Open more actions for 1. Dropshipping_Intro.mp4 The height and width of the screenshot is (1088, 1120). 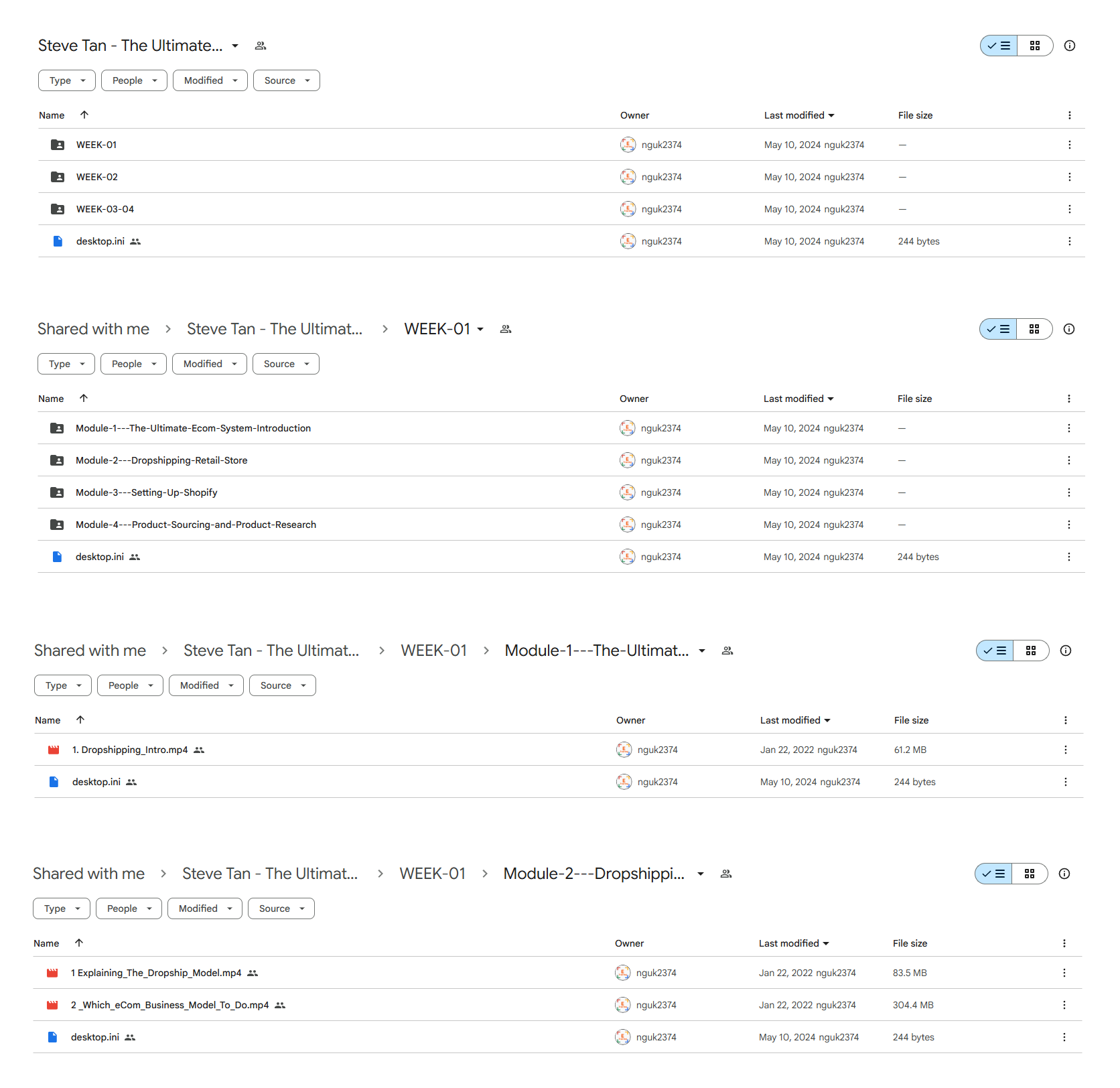point(1065,750)
